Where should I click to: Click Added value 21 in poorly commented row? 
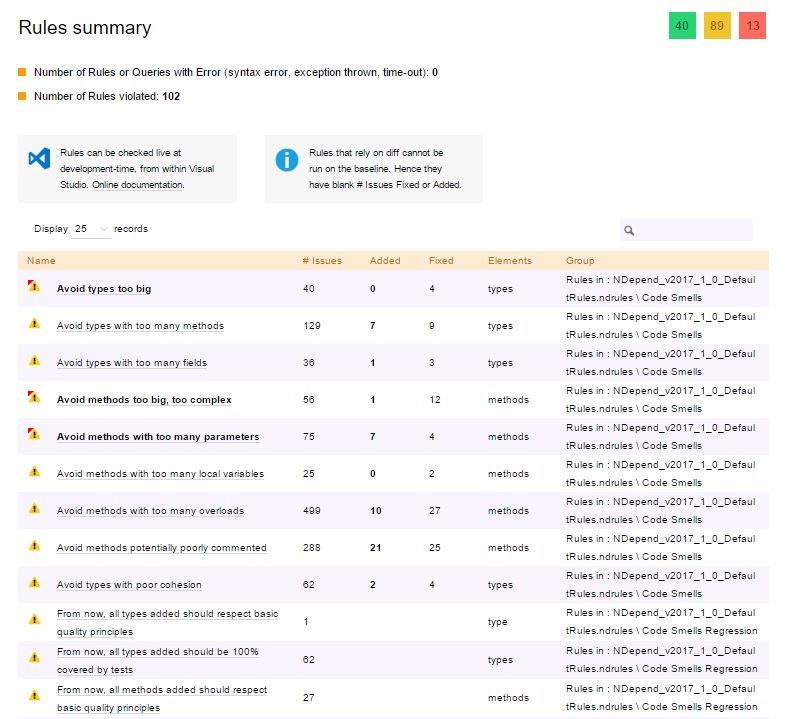[x=375, y=548]
